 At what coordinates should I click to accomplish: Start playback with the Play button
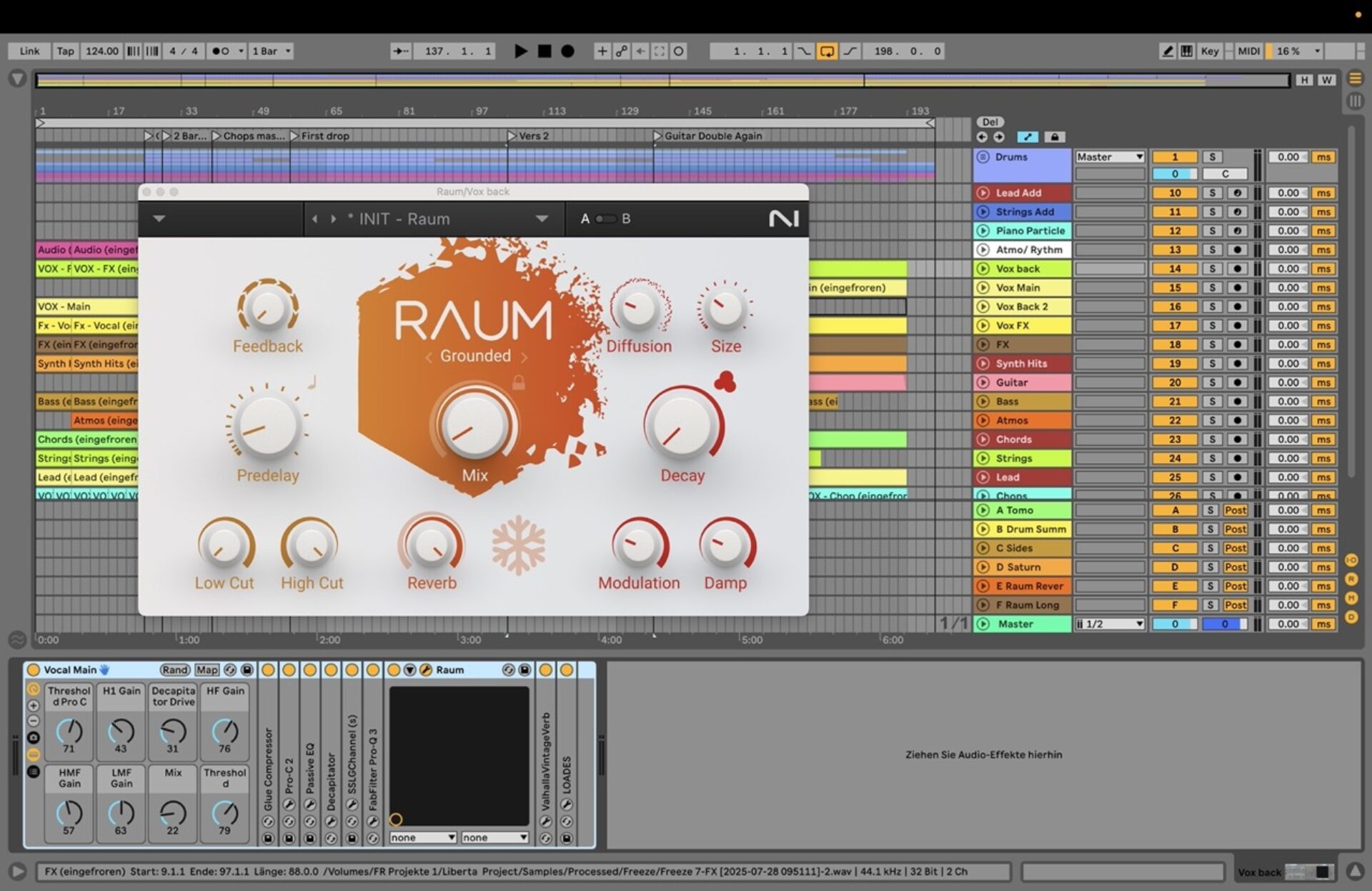point(521,51)
